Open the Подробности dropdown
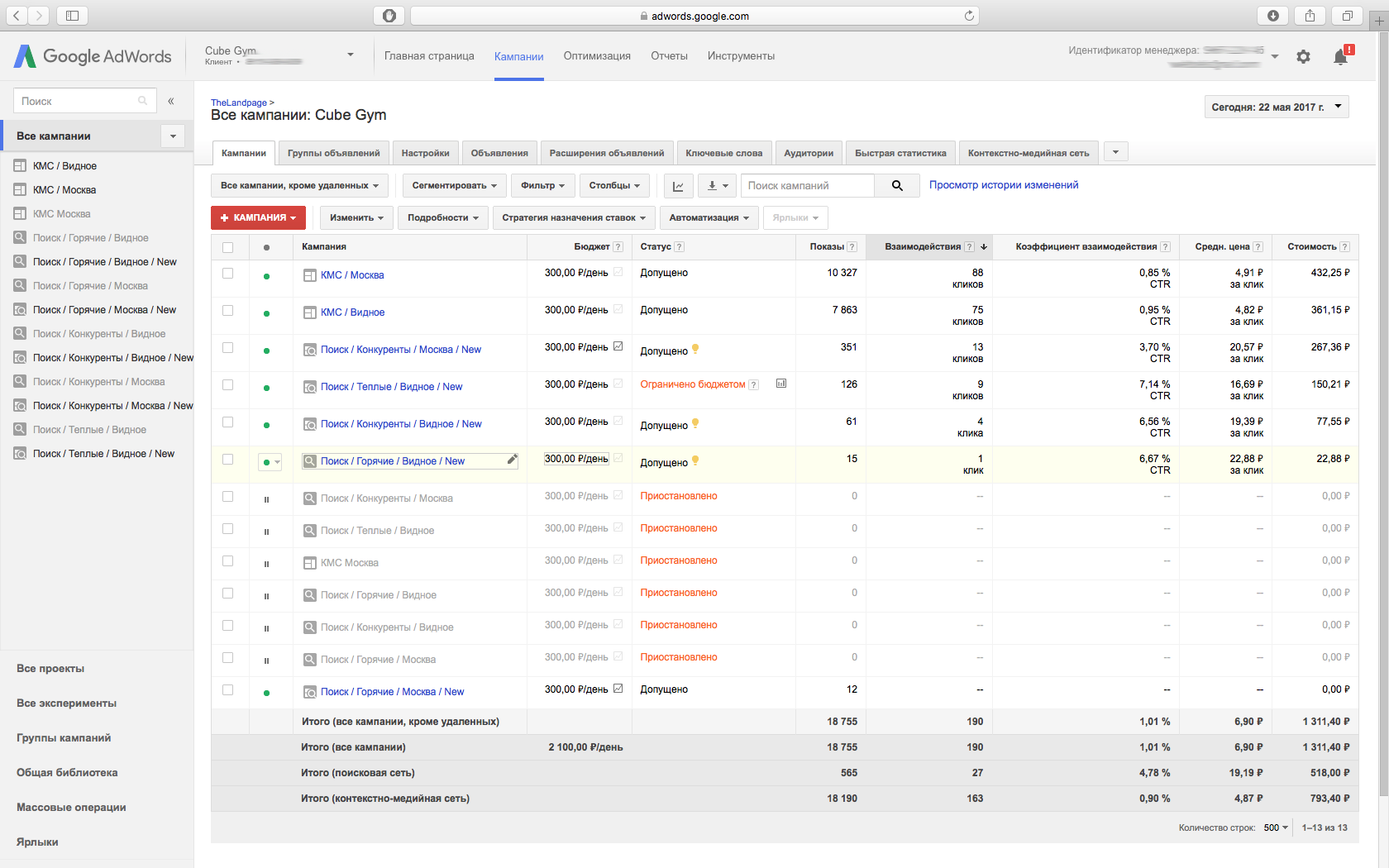Image resolution: width=1389 pixels, height=868 pixels. [x=442, y=218]
